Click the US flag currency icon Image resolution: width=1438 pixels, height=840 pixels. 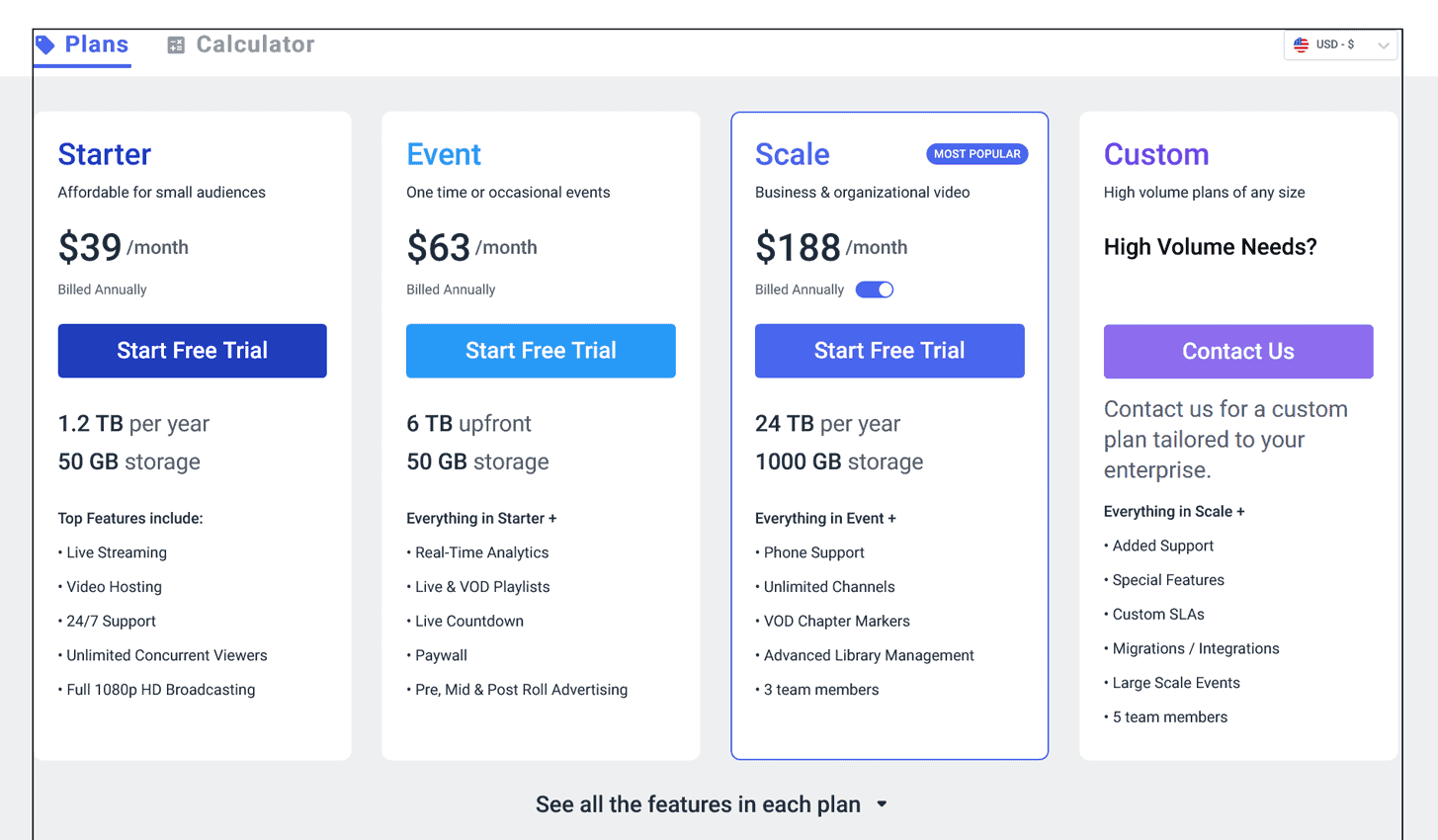(x=1301, y=44)
